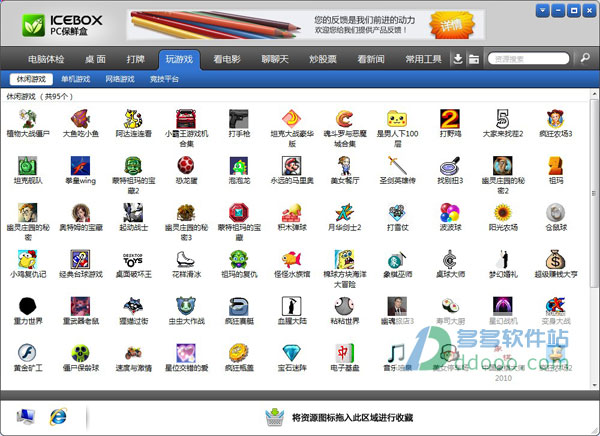
Task: Open My Computer icon in bottom bar
Action: tap(26, 416)
